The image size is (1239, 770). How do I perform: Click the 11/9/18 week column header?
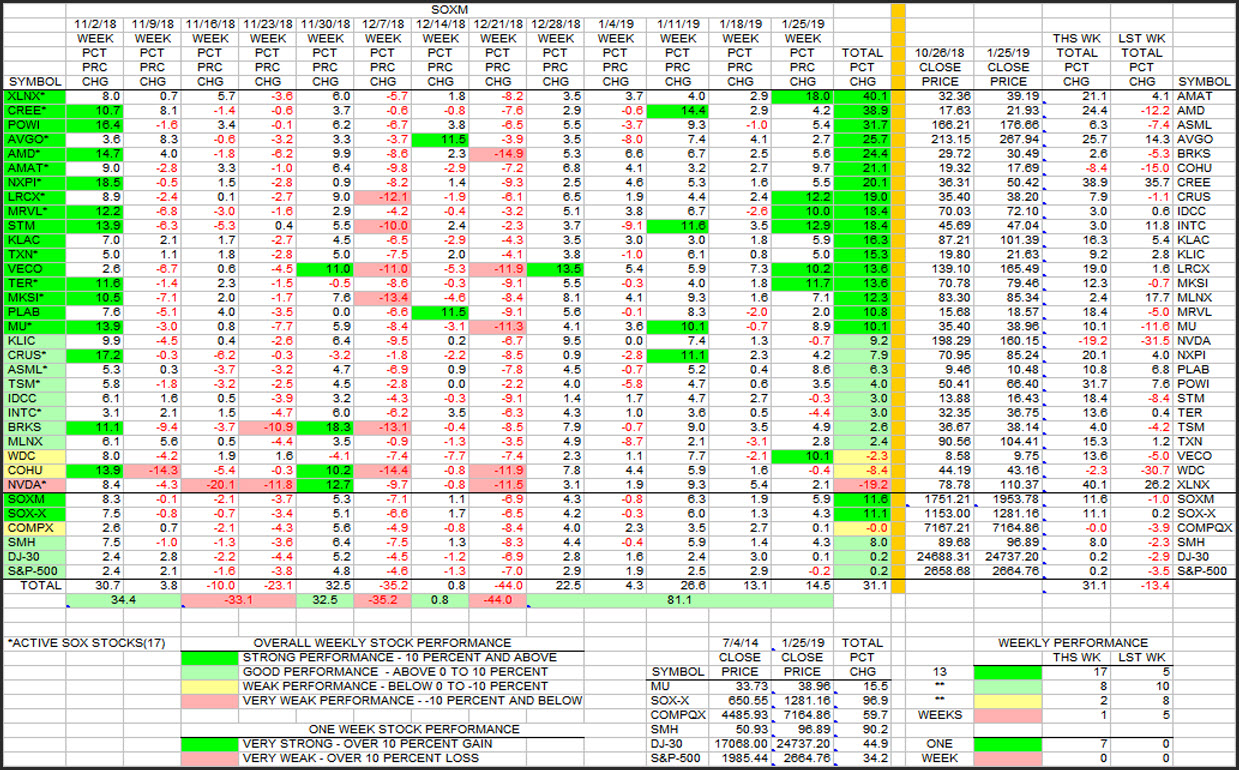tap(153, 23)
